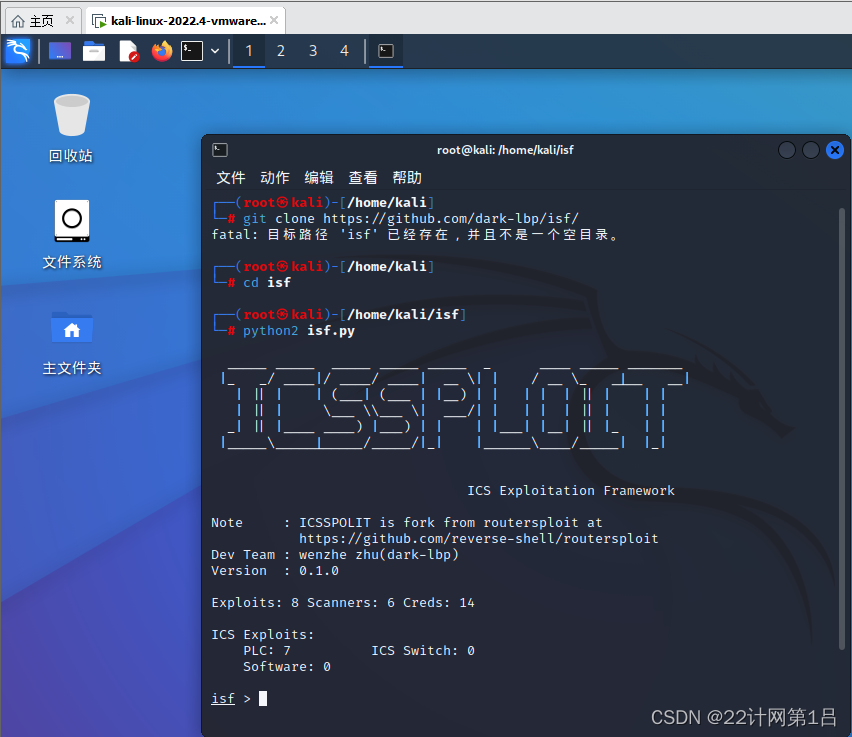
Task: Click the terminal icon in the title bar
Action: [x=220, y=150]
